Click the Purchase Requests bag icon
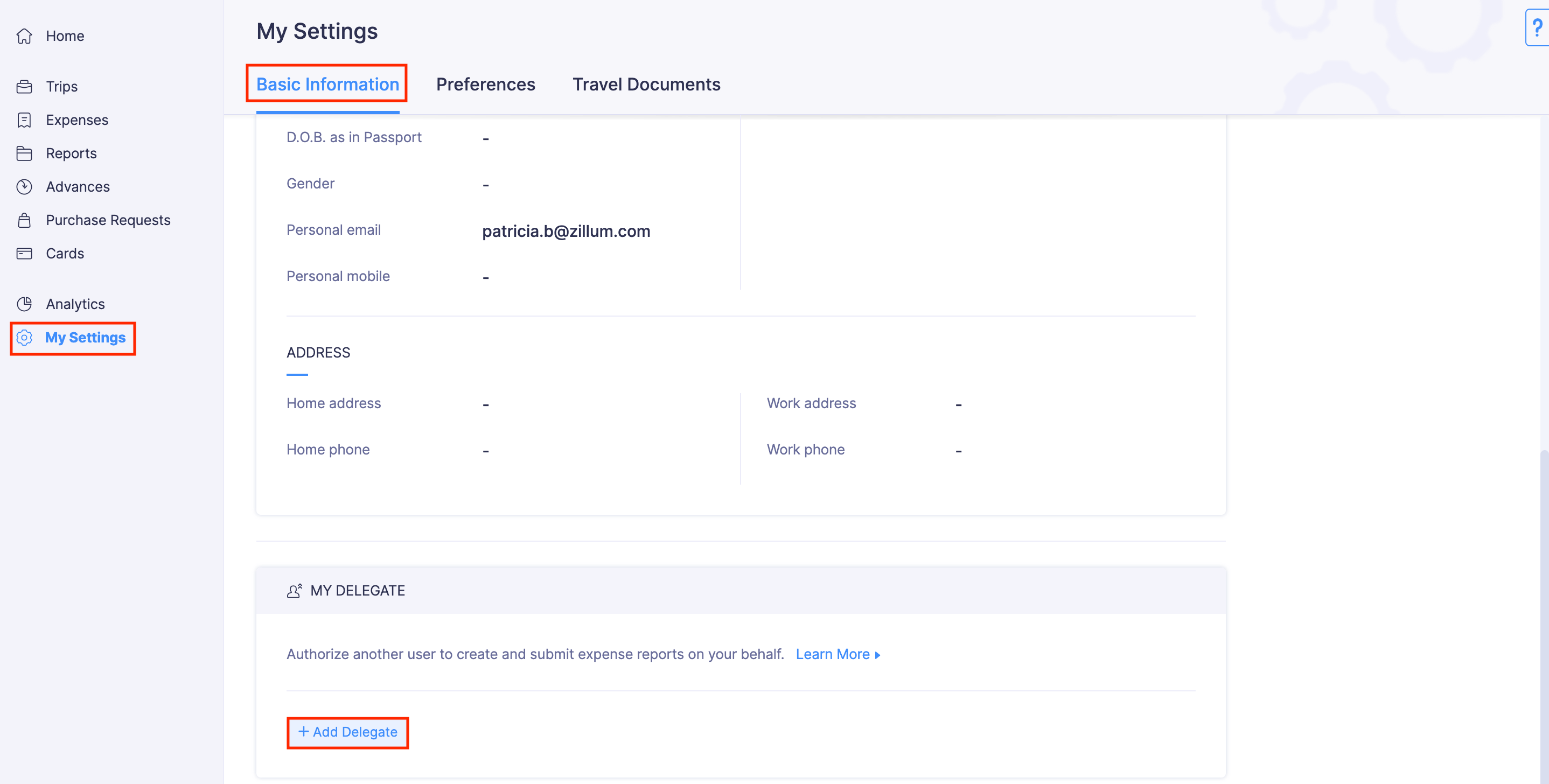The width and height of the screenshot is (1549, 784). 24,220
